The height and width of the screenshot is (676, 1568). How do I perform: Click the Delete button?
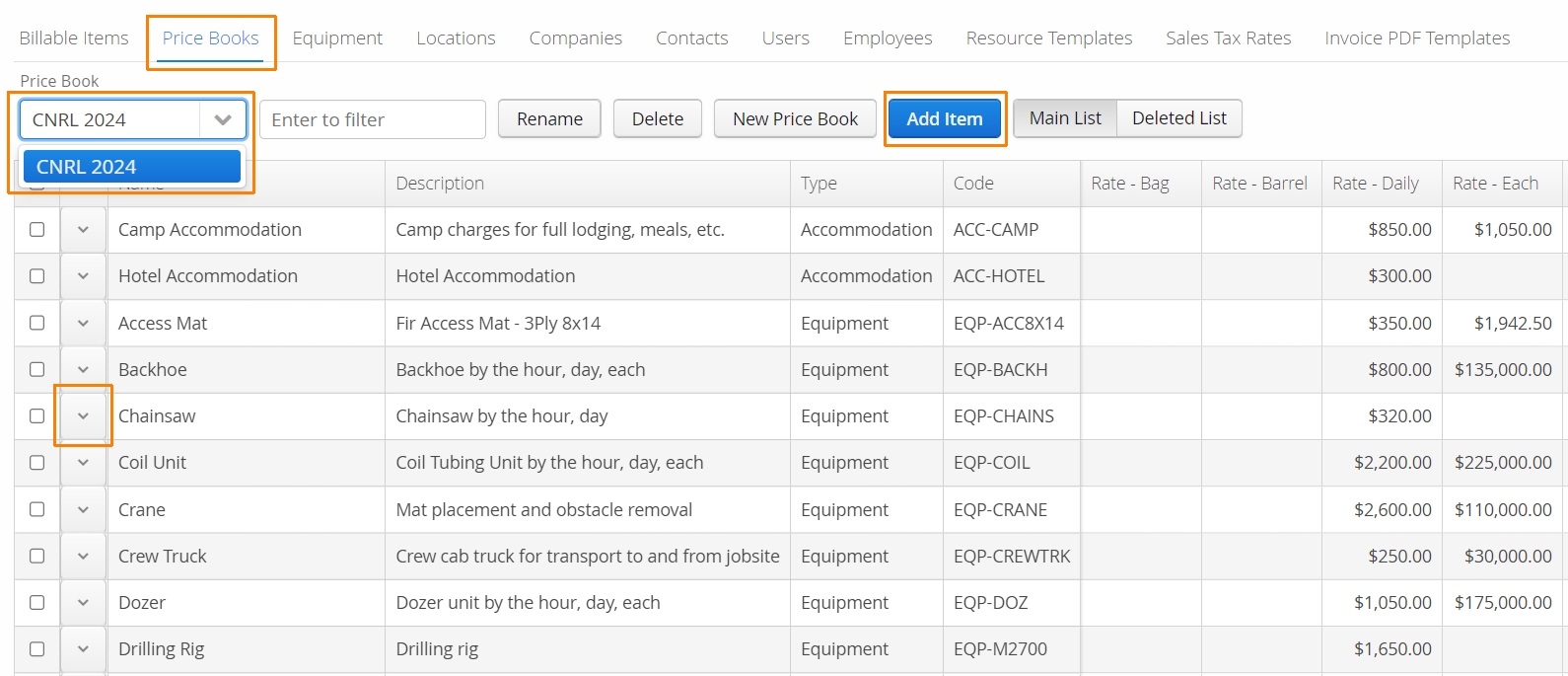click(658, 119)
